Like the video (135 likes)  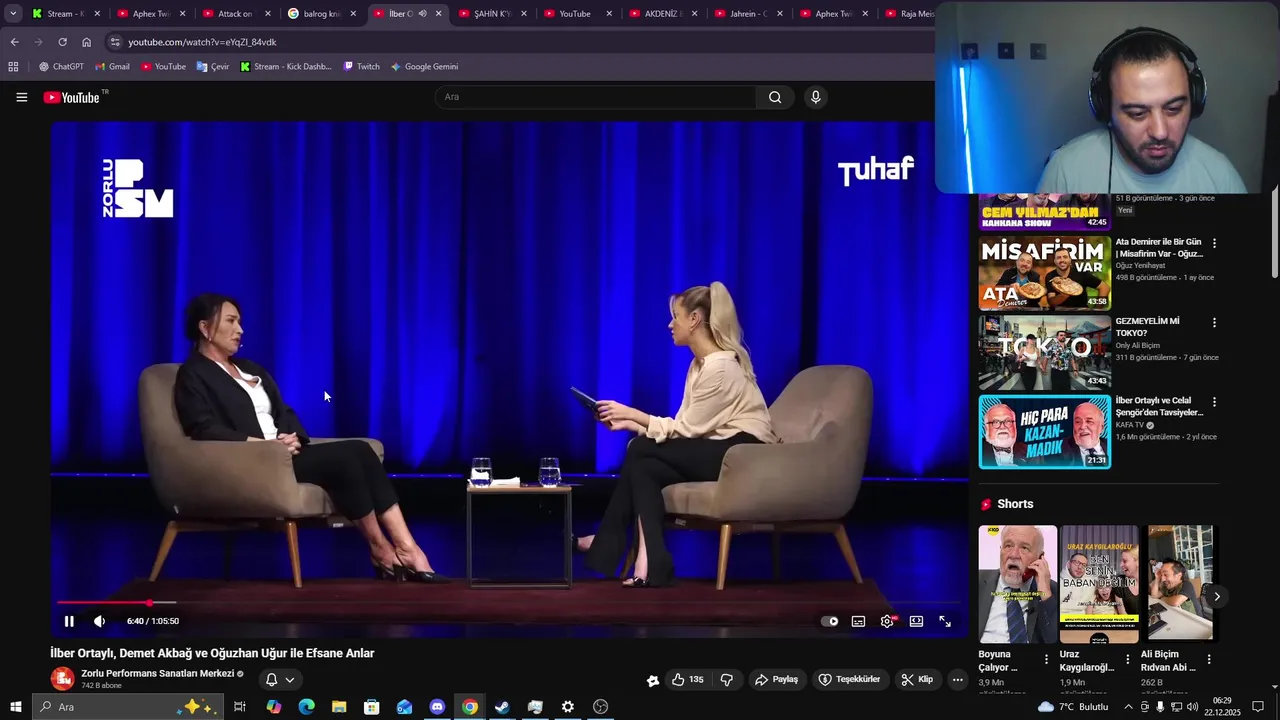tap(687, 679)
